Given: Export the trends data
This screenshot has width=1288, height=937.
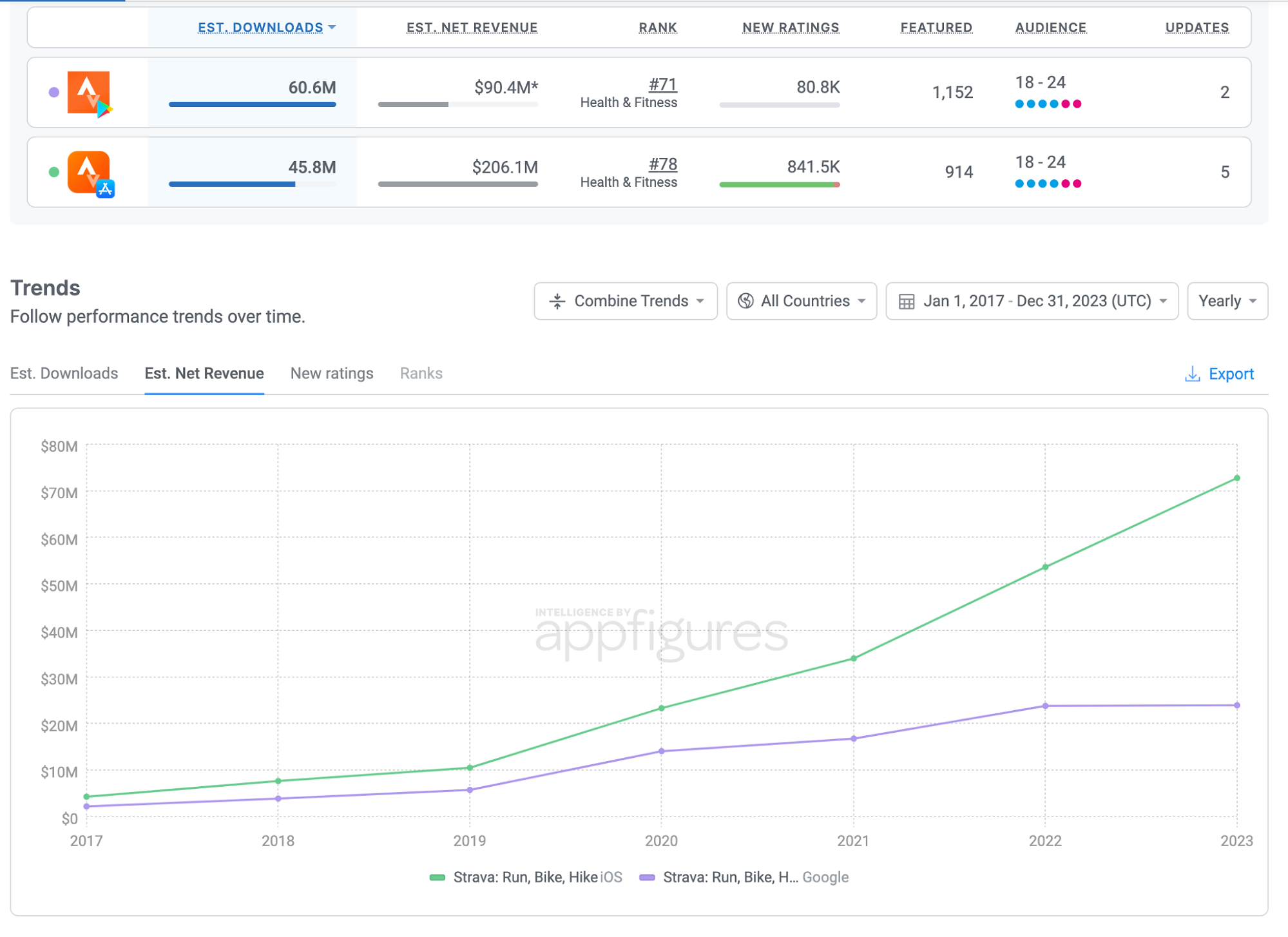Looking at the screenshot, I should pyautogui.click(x=1219, y=374).
